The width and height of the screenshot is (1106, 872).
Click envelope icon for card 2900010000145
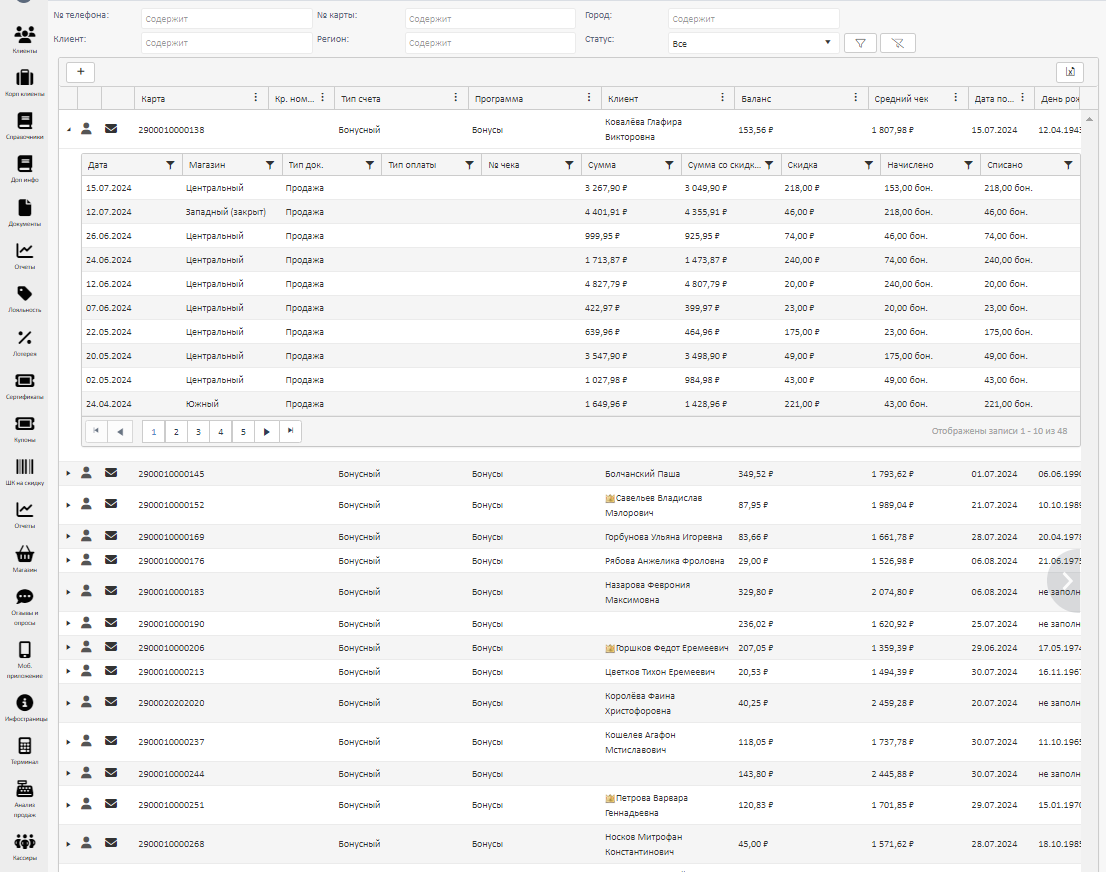tap(111, 473)
